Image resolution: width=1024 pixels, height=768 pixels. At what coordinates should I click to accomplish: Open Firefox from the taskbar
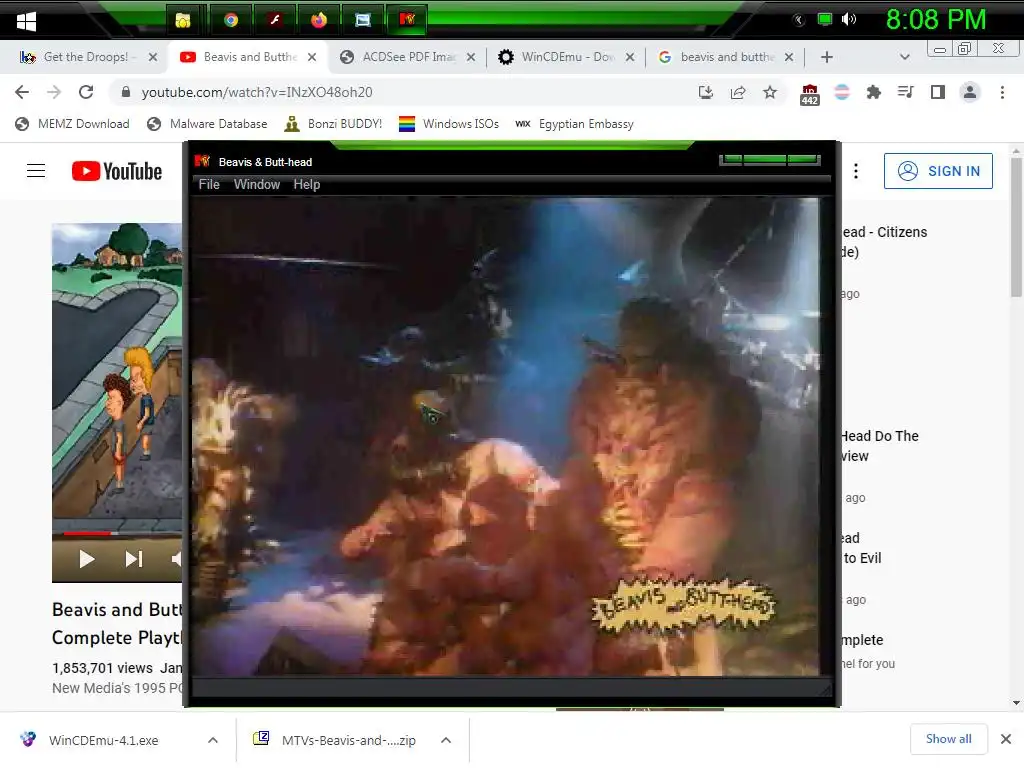pos(319,20)
